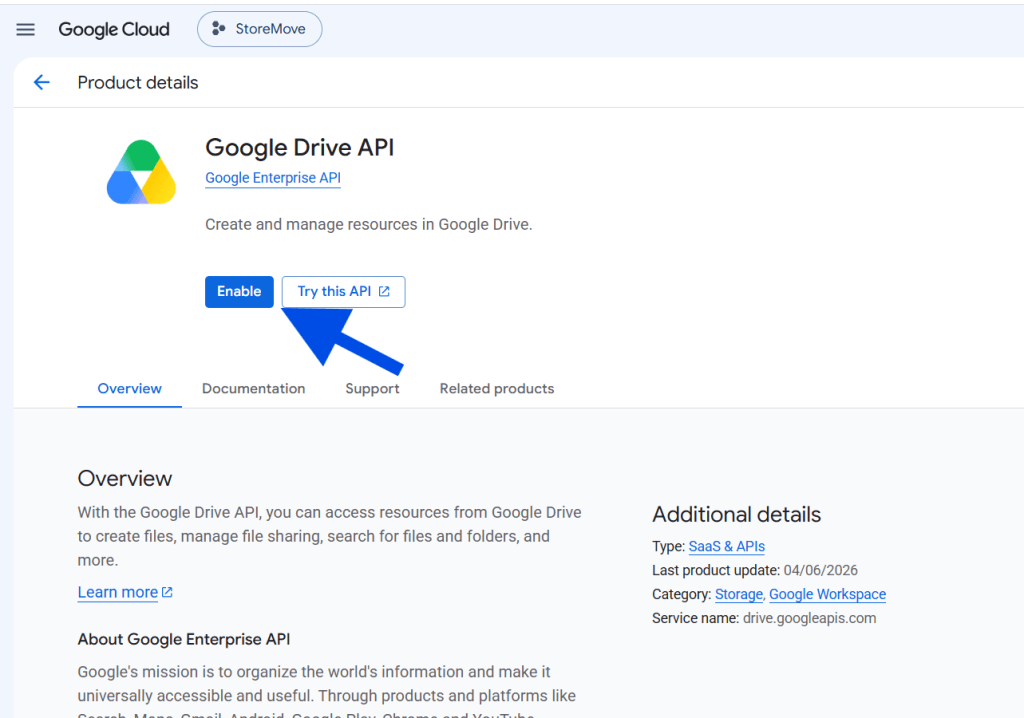Viewport: 1024px width, 718px height.
Task: Follow the Learn more link
Action: coord(125,592)
